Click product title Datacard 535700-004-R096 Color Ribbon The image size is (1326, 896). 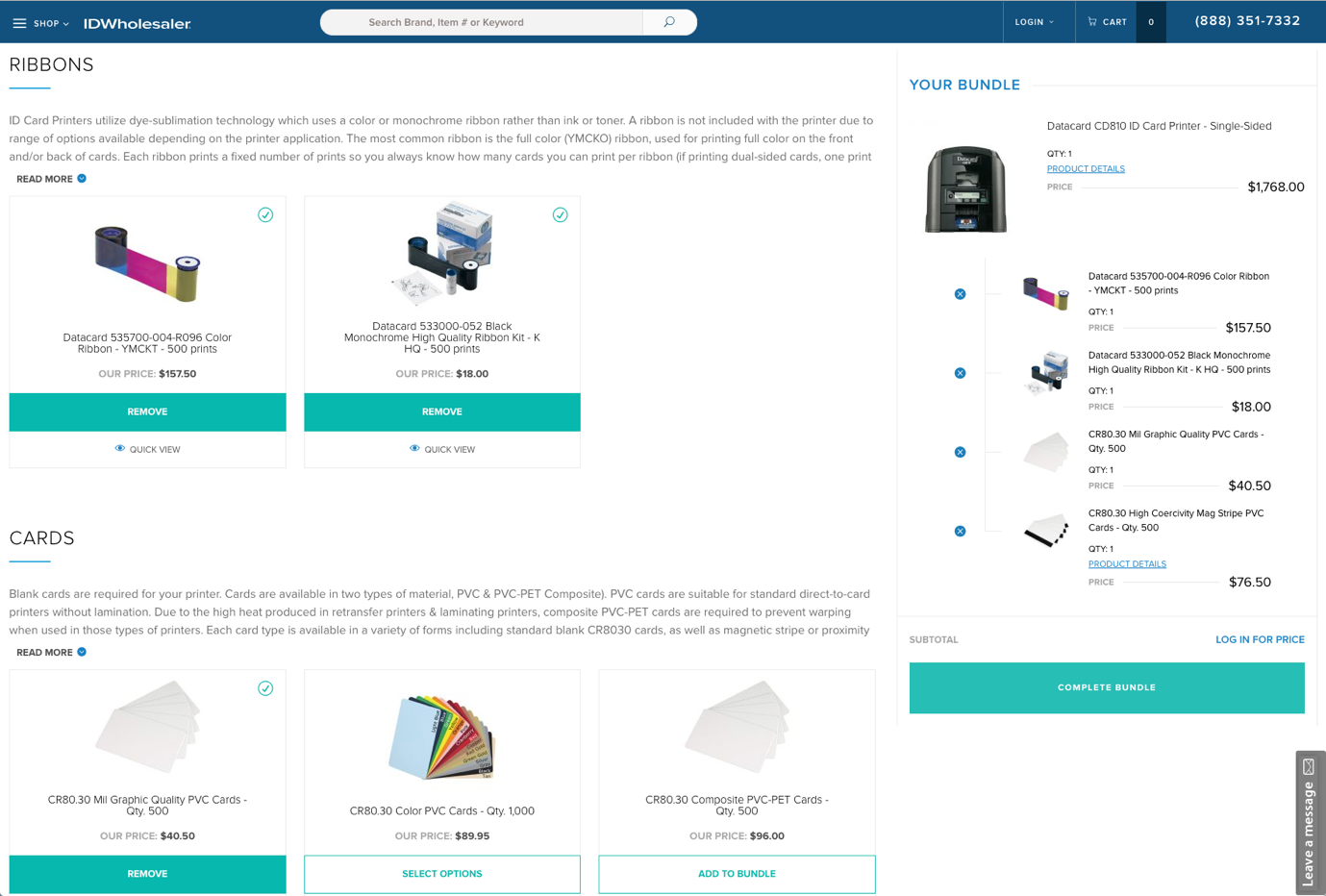pos(147,343)
